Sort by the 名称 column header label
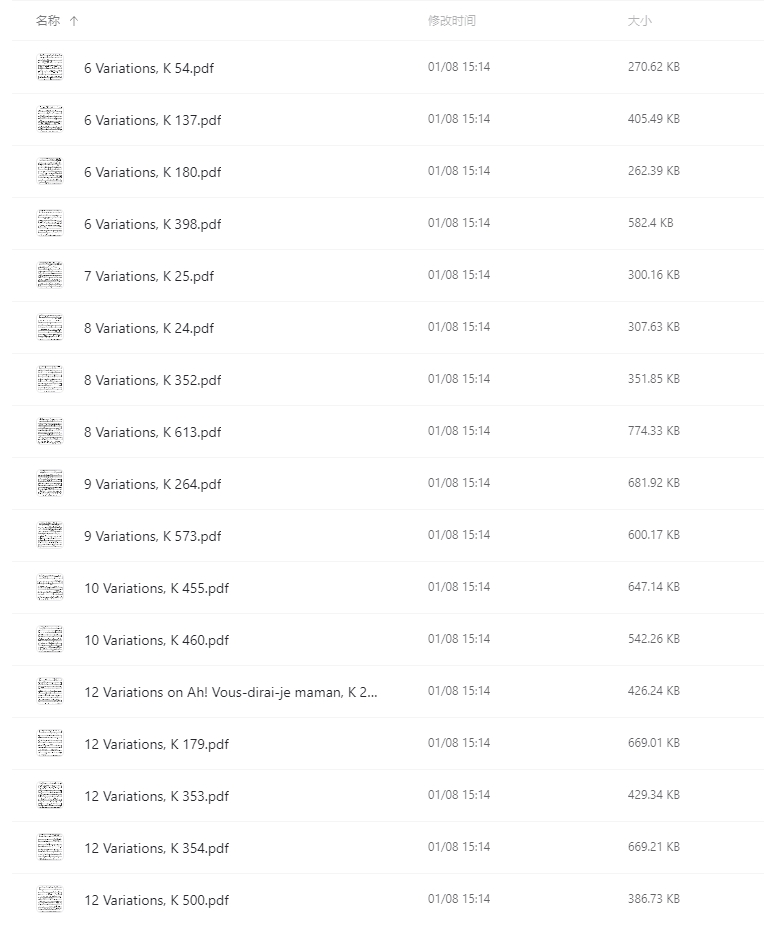The height and width of the screenshot is (934, 771). click(x=48, y=21)
